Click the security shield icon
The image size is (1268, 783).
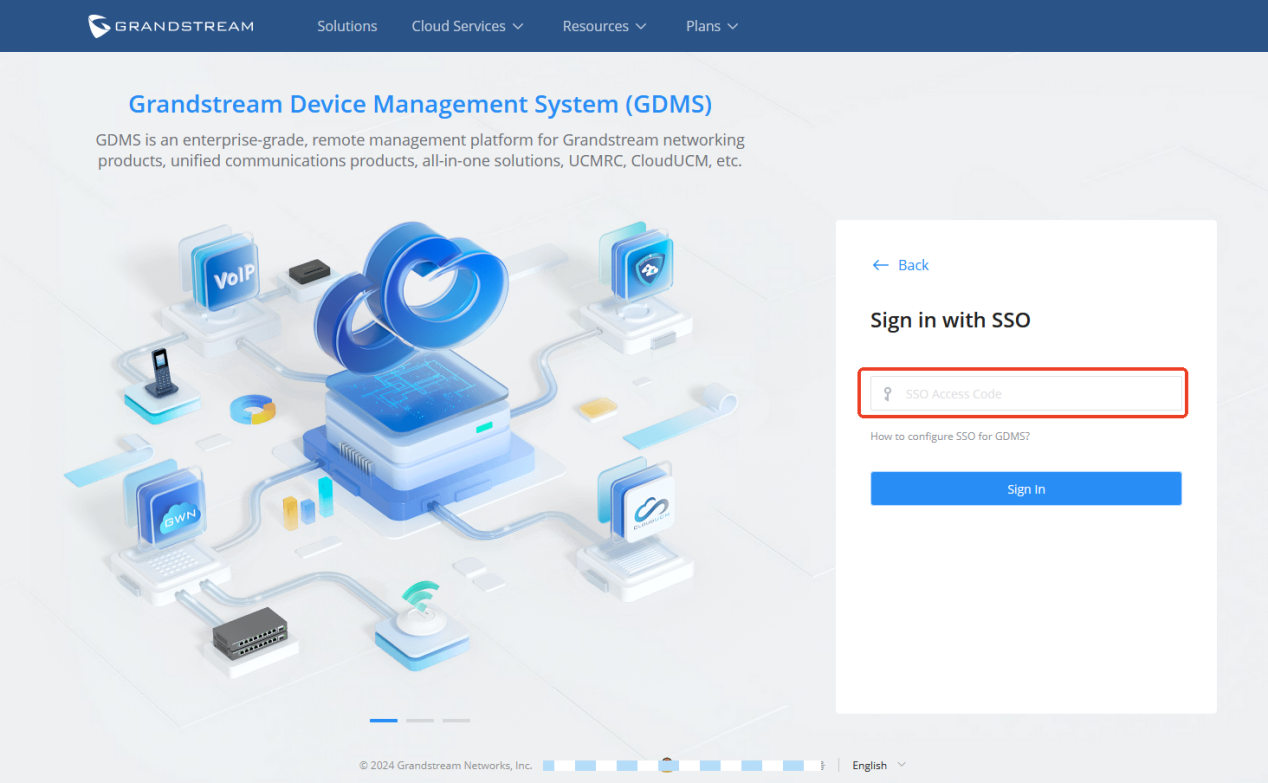click(x=649, y=267)
